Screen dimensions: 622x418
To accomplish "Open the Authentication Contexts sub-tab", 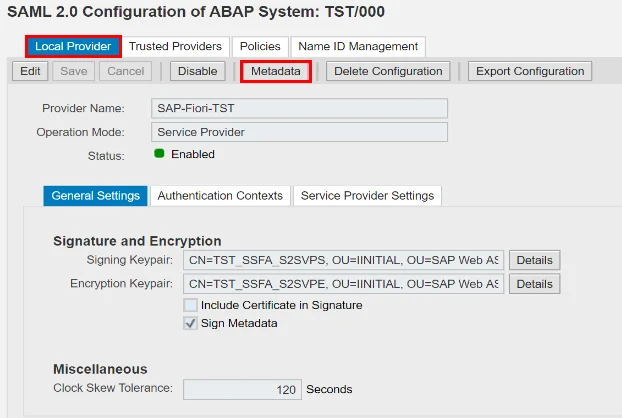I will pyautogui.click(x=220, y=196).
